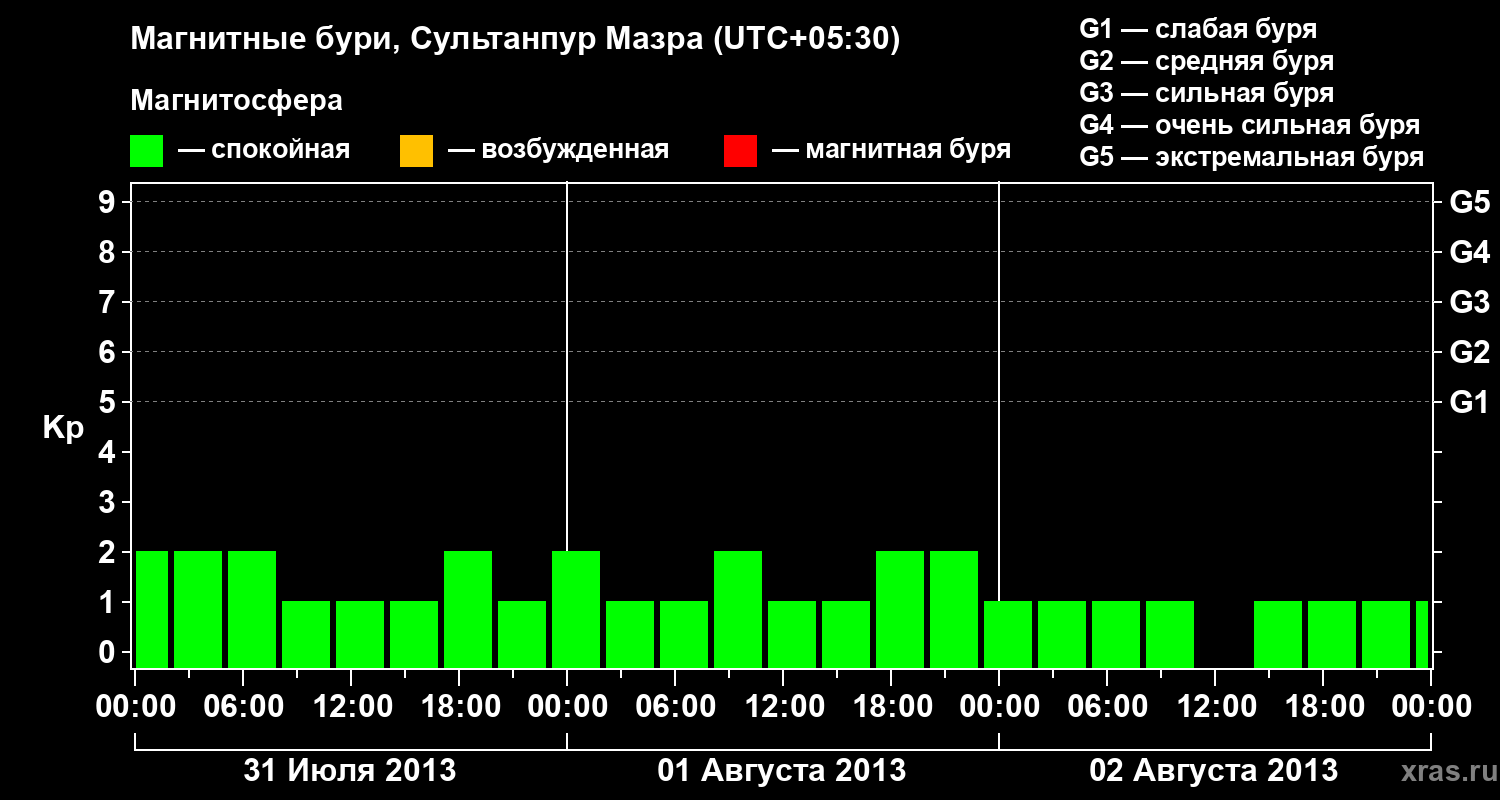Click the first bar of 31 Июля at 00:00

pyautogui.click(x=152, y=609)
